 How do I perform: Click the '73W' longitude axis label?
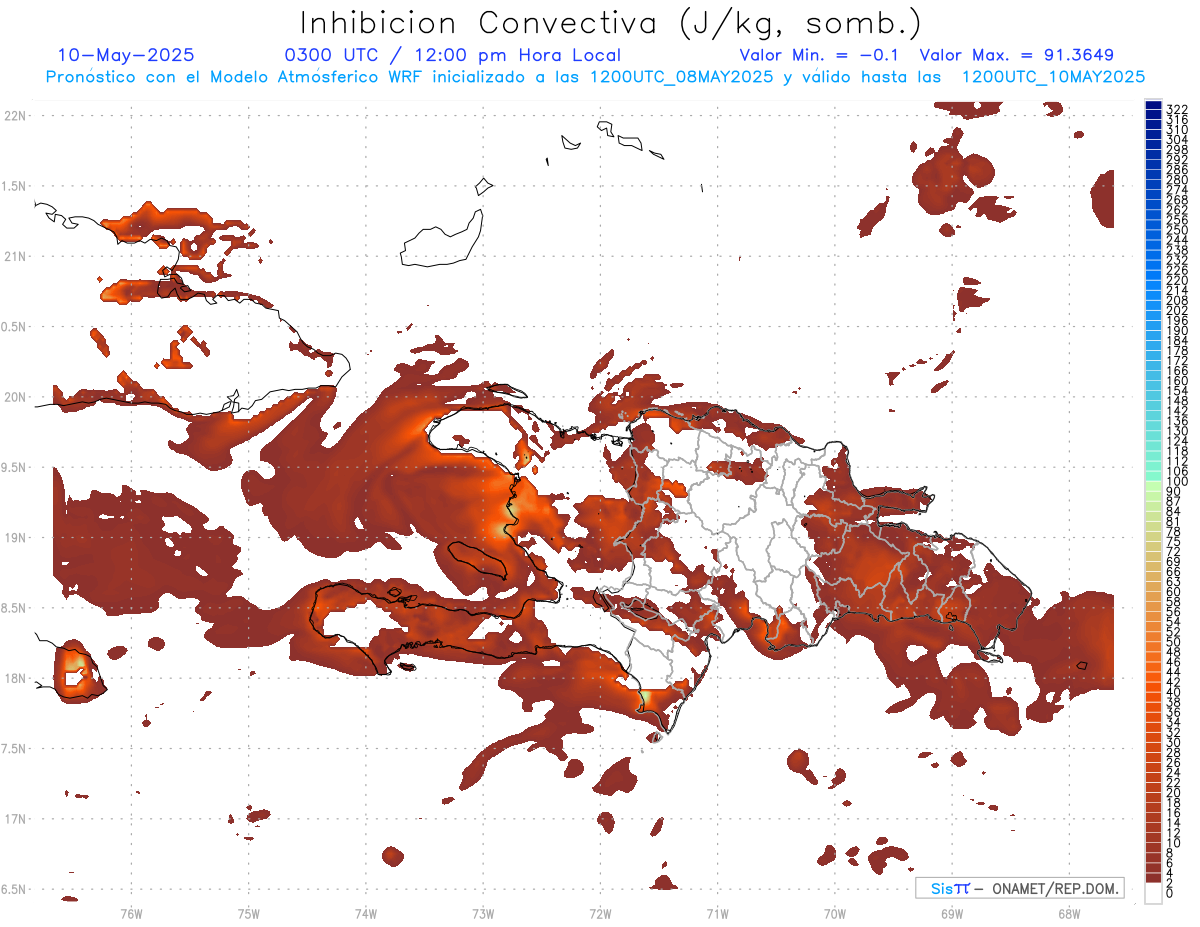tap(483, 913)
